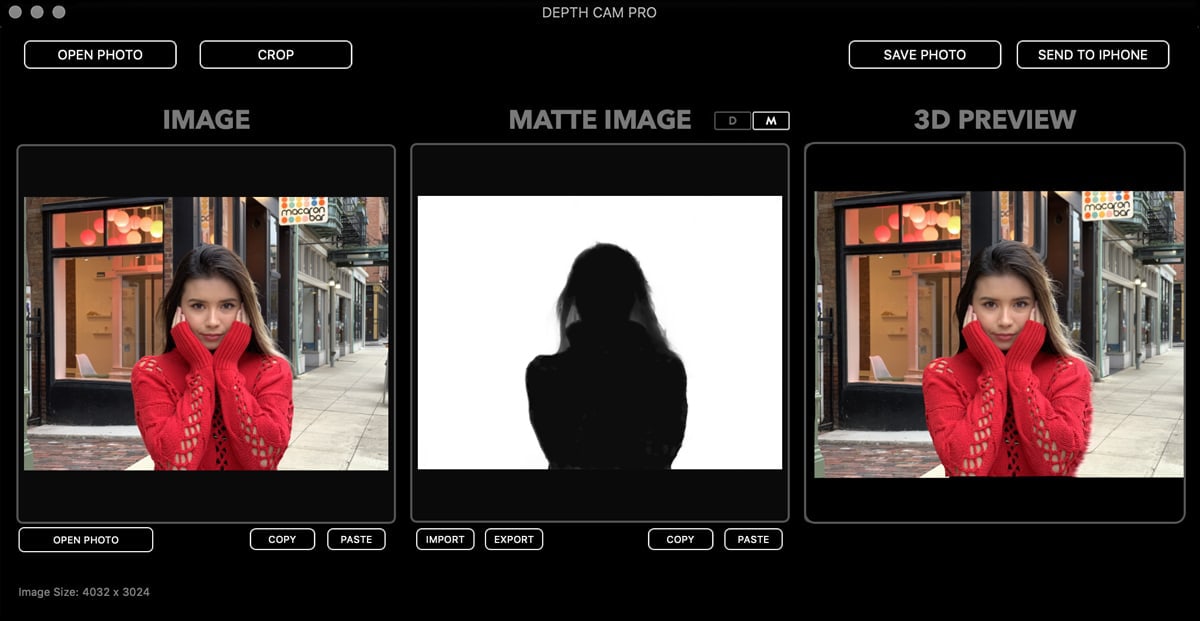This screenshot has height=621, width=1200.
Task: Click PASTE under the Image panel
Action: [x=356, y=539]
